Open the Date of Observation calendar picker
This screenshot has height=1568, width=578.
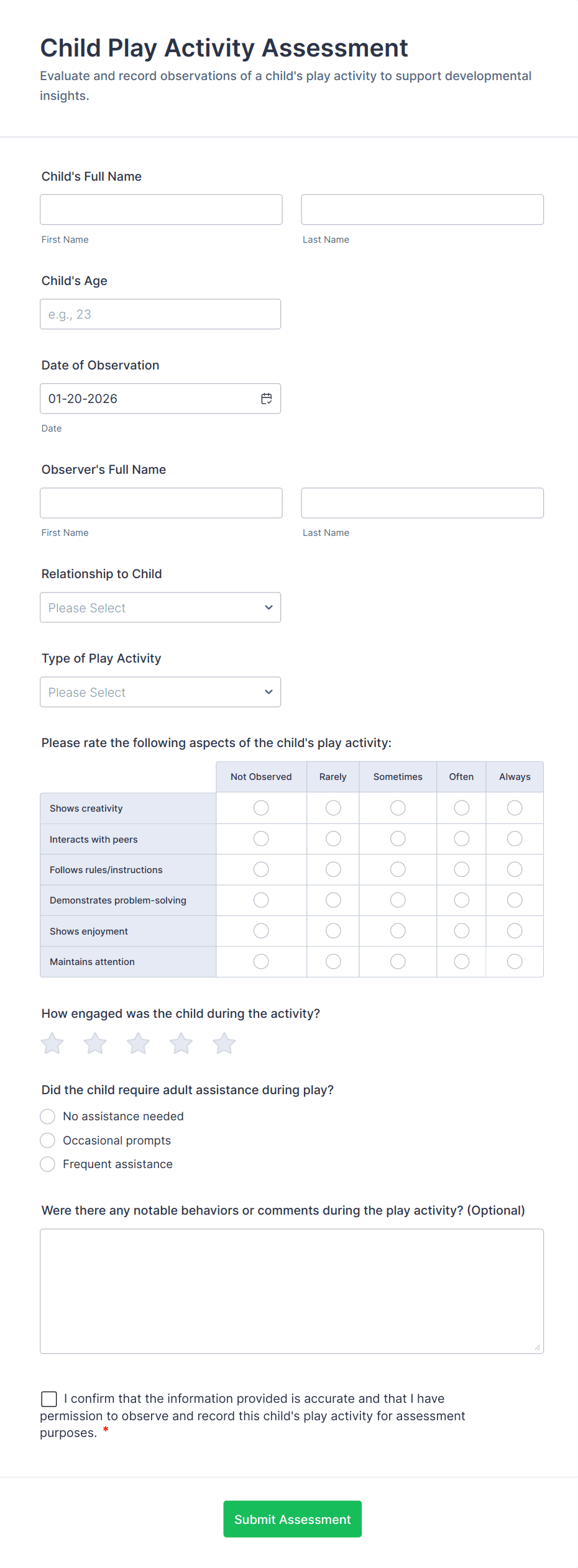[265, 398]
